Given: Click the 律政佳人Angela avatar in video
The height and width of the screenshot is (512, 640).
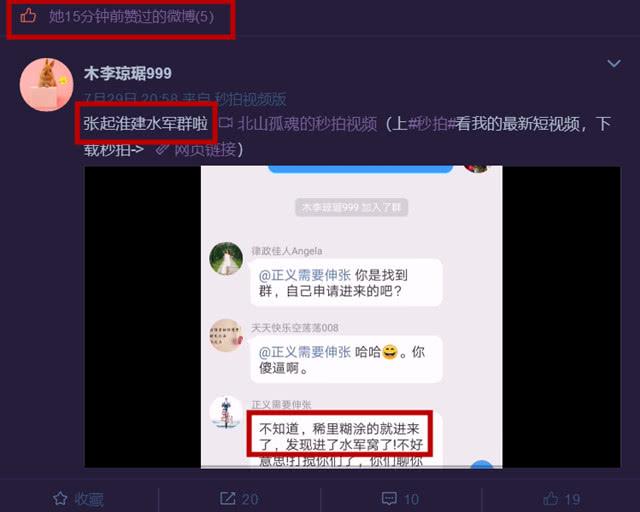Looking at the screenshot, I should tap(226, 258).
